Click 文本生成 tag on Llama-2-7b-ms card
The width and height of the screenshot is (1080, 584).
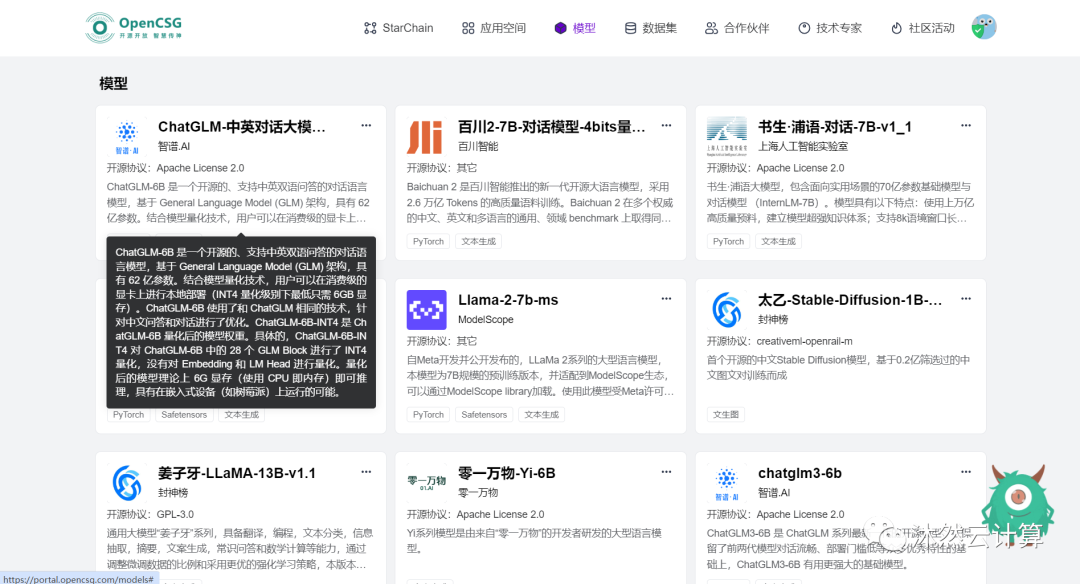click(x=541, y=415)
